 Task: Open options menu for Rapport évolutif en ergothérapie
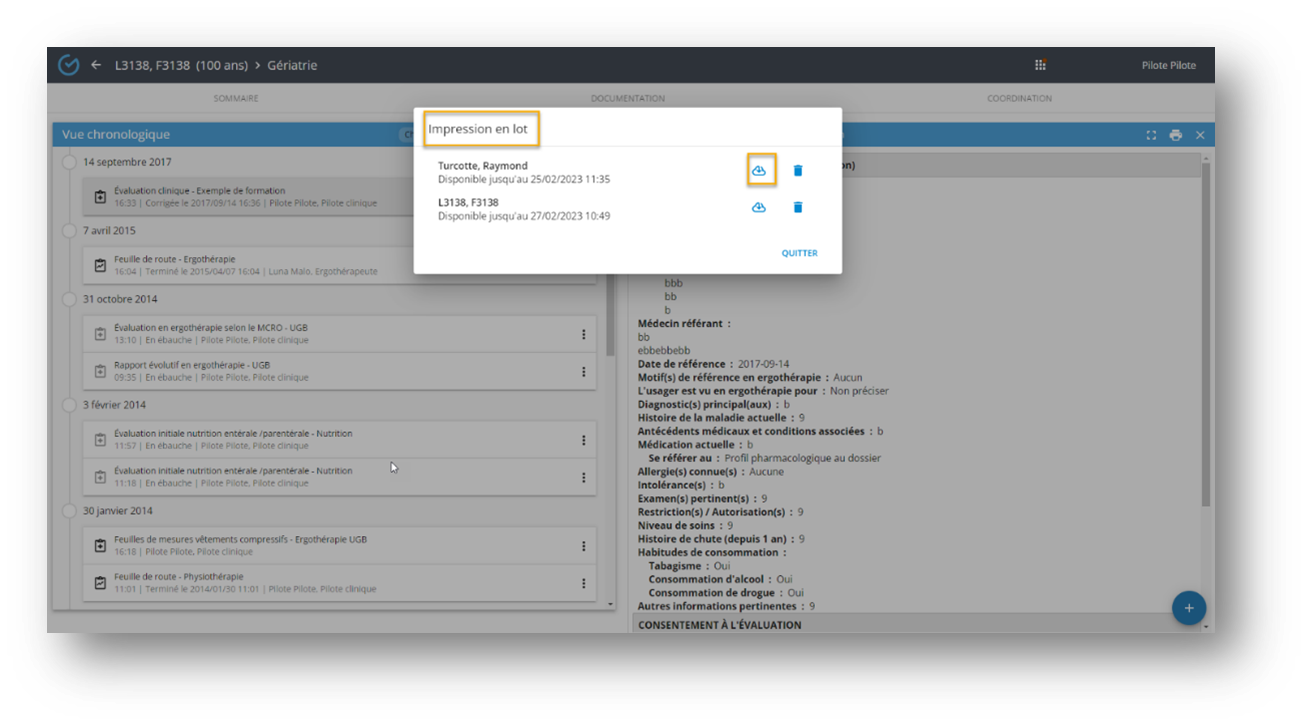(x=584, y=372)
